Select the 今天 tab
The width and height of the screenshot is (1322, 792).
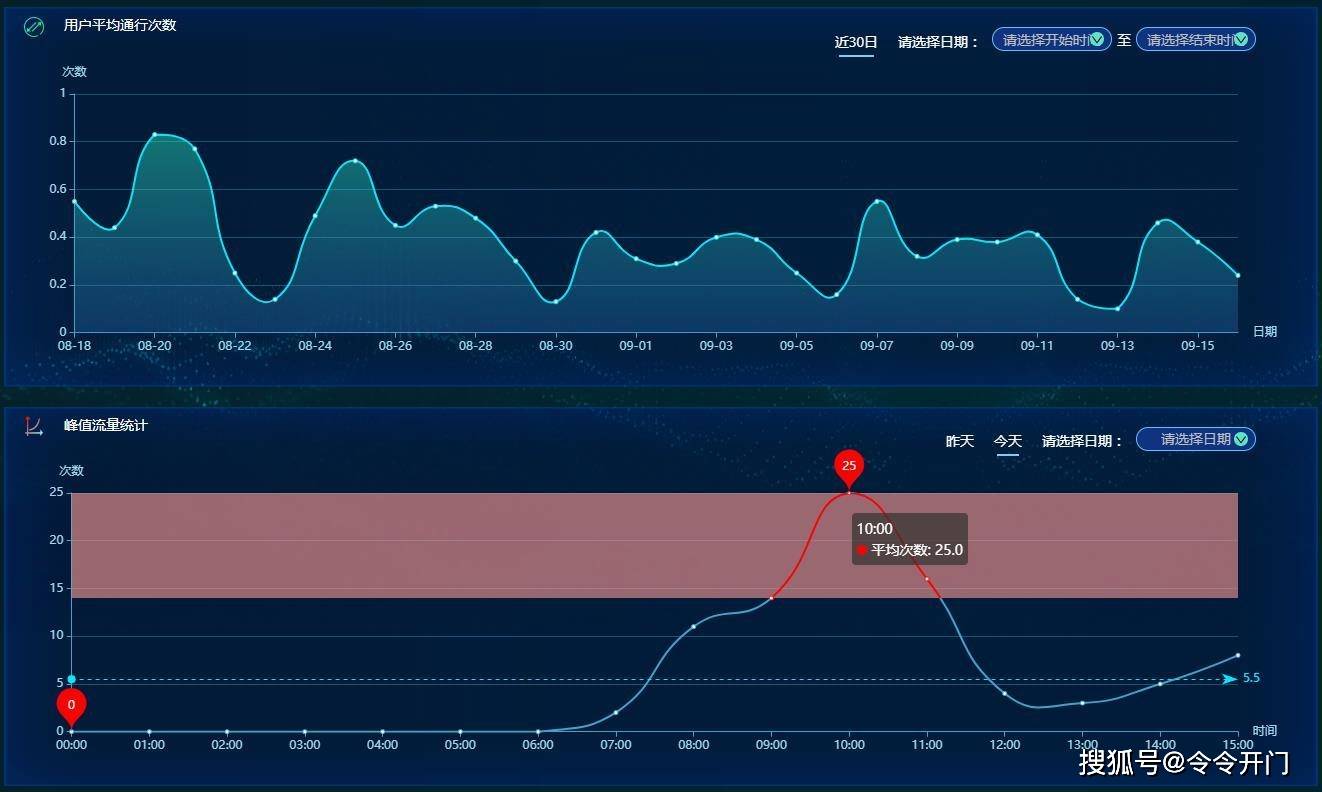pyautogui.click(x=1007, y=441)
